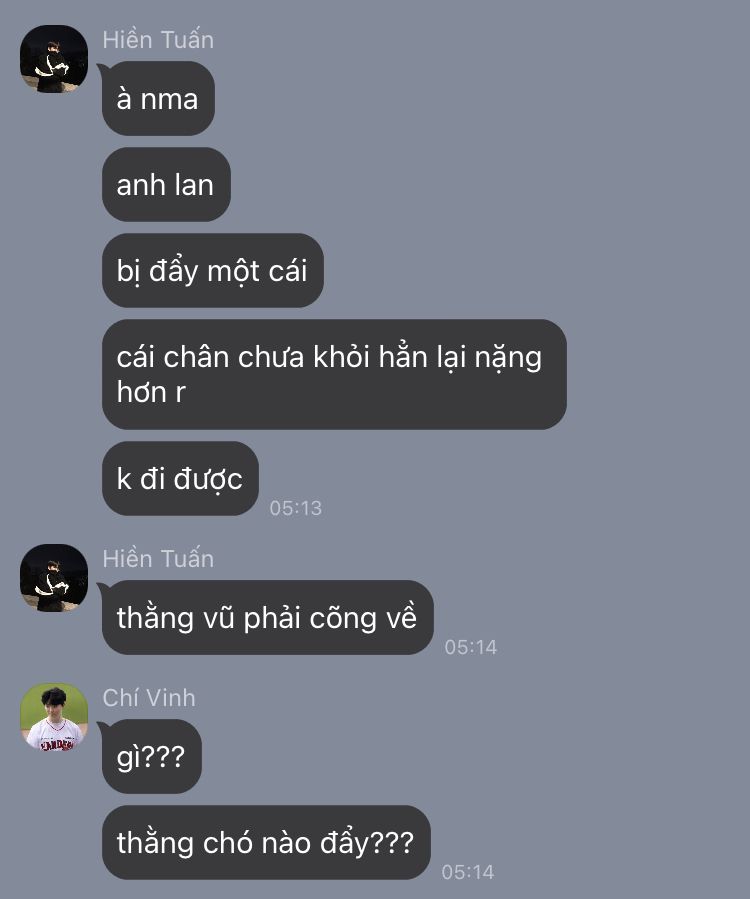Open Chí Vinh's profile picture
Image resolution: width=750 pixels, height=899 pixels.
coord(54,717)
